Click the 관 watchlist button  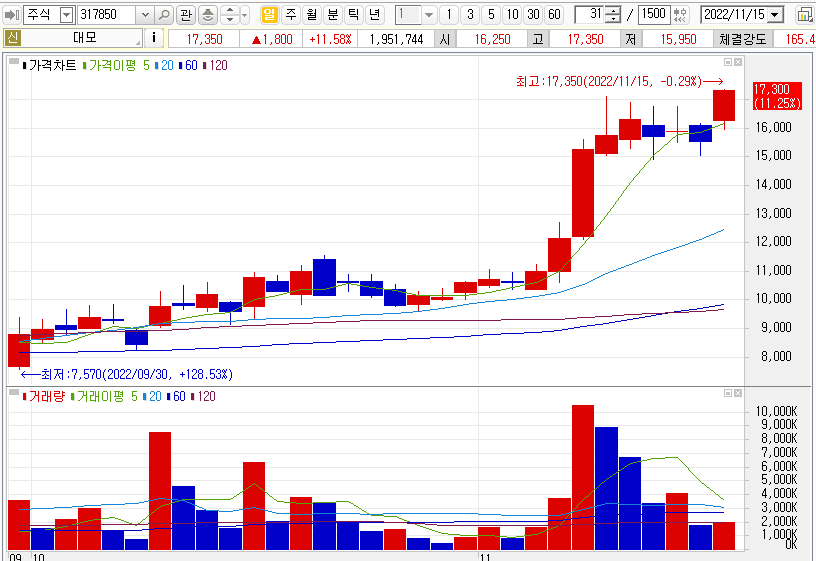pyautogui.click(x=186, y=15)
